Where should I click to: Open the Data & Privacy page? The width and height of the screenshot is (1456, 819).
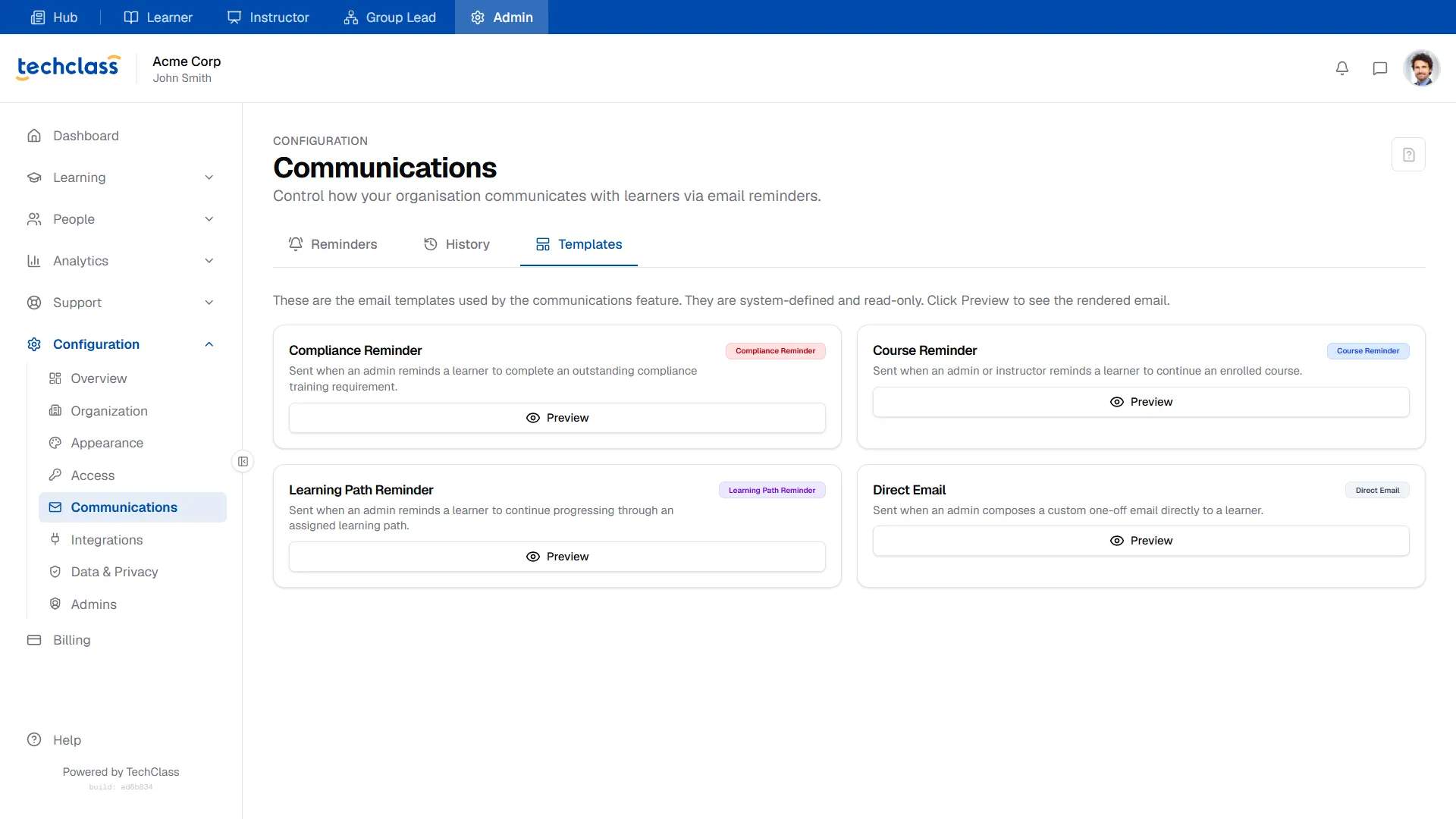tap(133, 572)
